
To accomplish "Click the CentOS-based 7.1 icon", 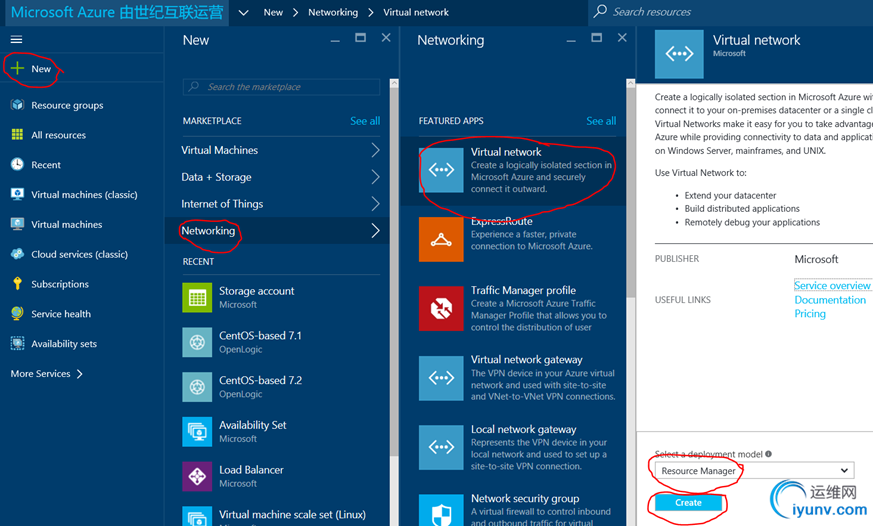I will click(x=197, y=342).
